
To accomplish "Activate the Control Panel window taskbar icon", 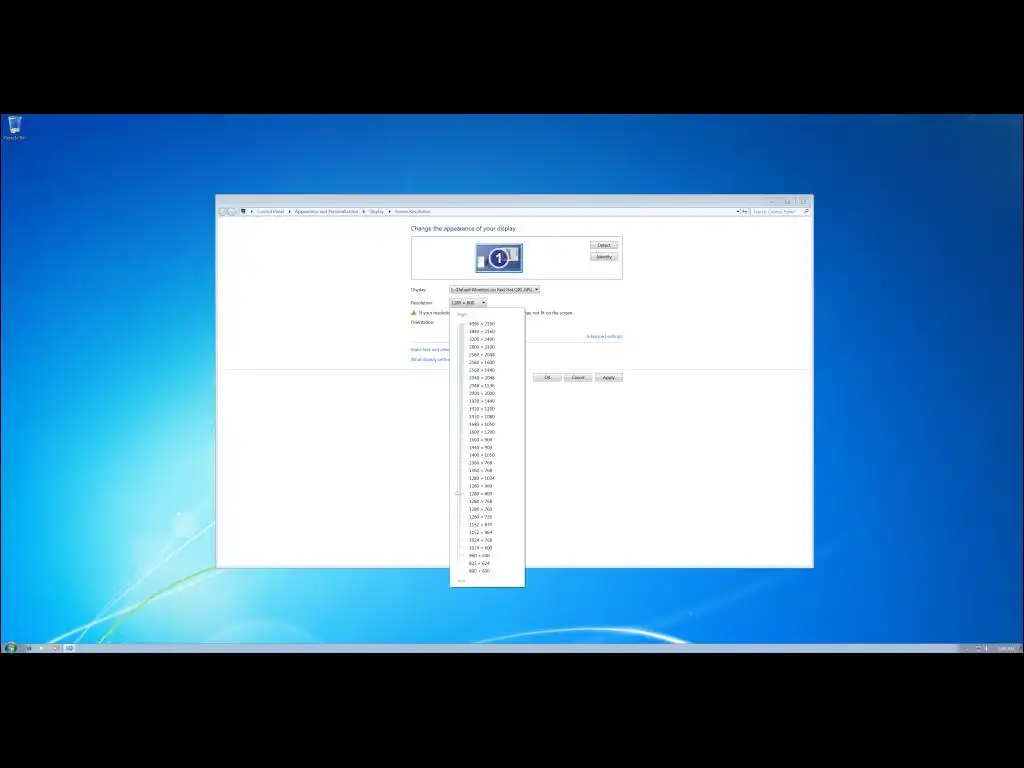I will coord(69,648).
